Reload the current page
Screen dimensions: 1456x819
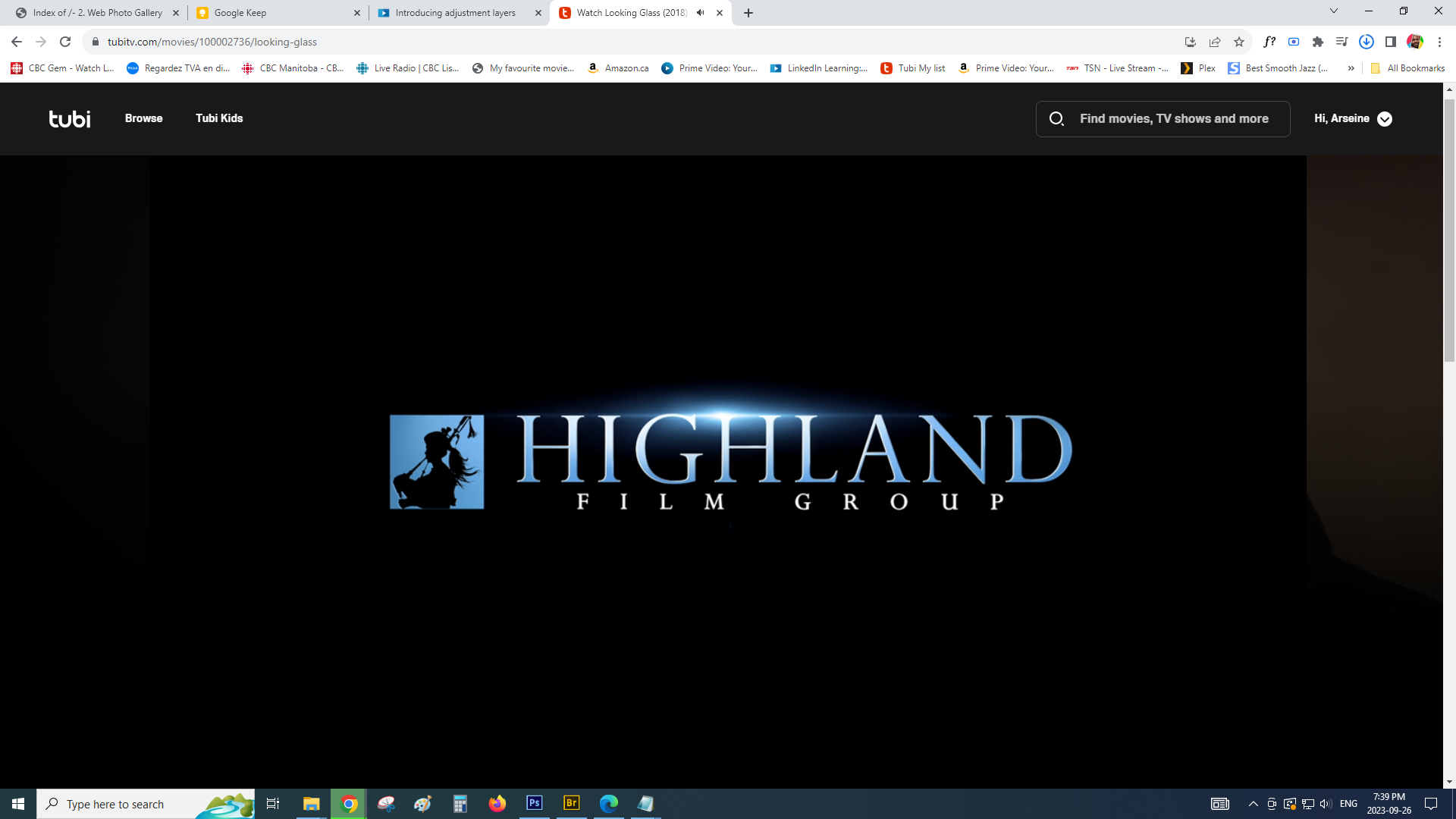coord(65,42)
